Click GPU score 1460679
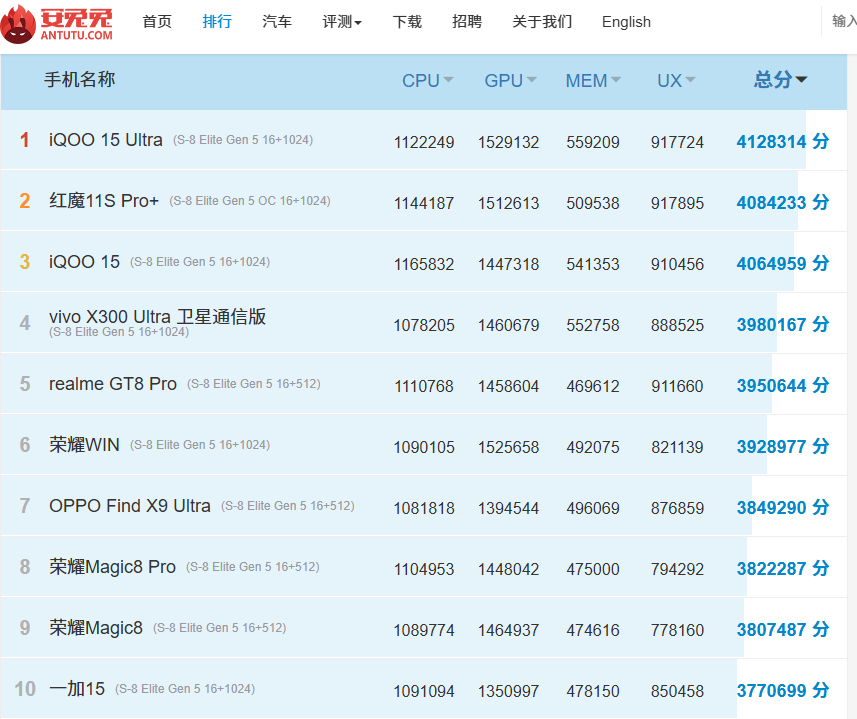857x719 pixels. click(x=508, y=326)
